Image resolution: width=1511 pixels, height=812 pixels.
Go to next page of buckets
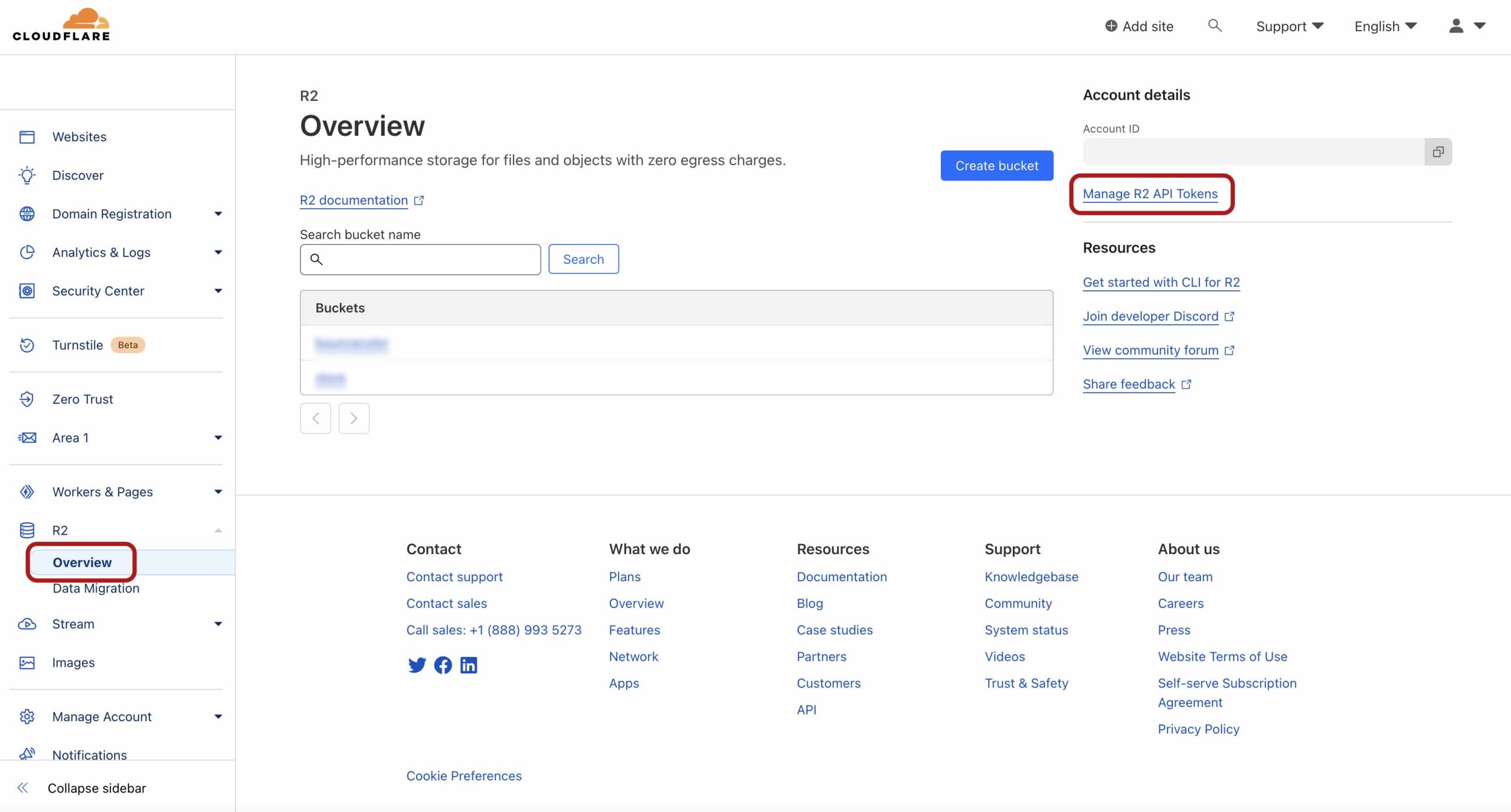tap(354, 418)
